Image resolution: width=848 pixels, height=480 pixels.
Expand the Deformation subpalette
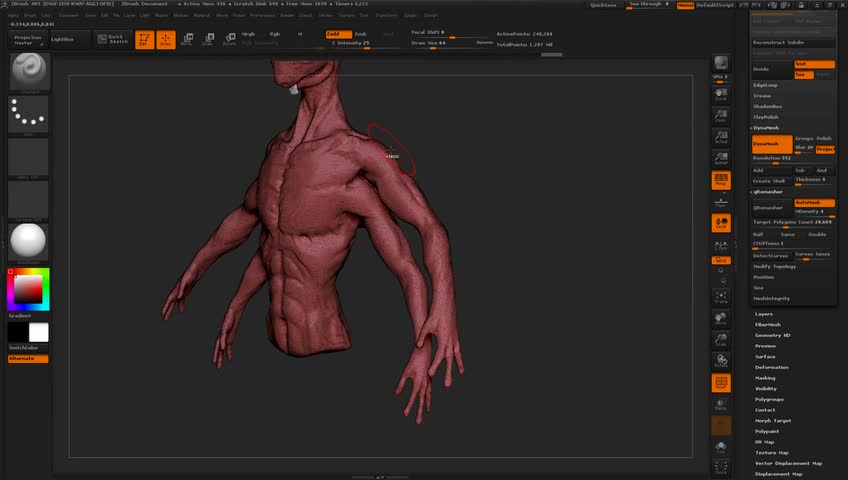point(772,368)
